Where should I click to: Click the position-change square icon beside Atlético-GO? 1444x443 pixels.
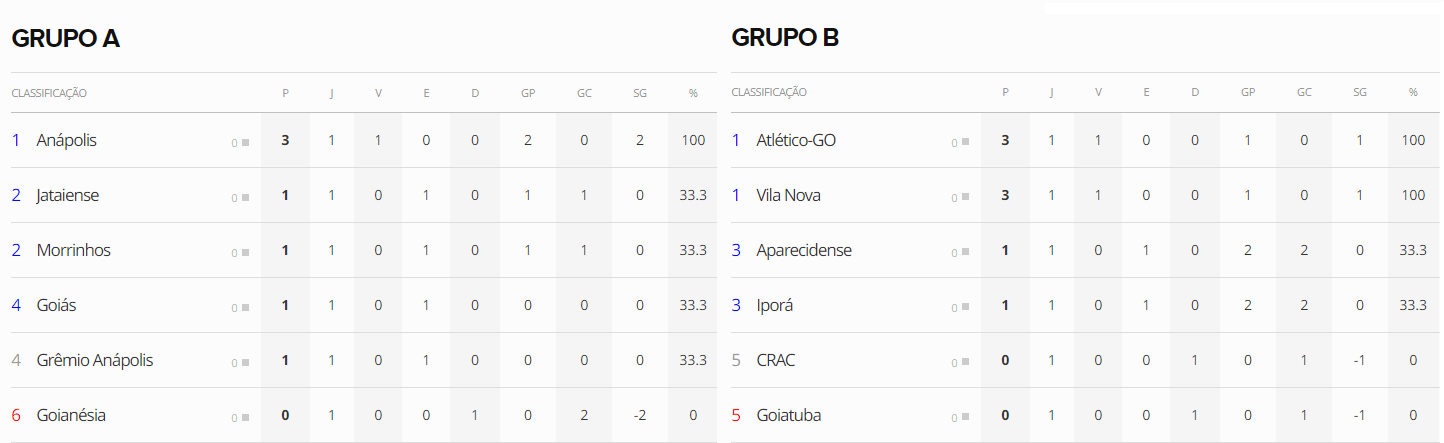(x=965, y=142)
